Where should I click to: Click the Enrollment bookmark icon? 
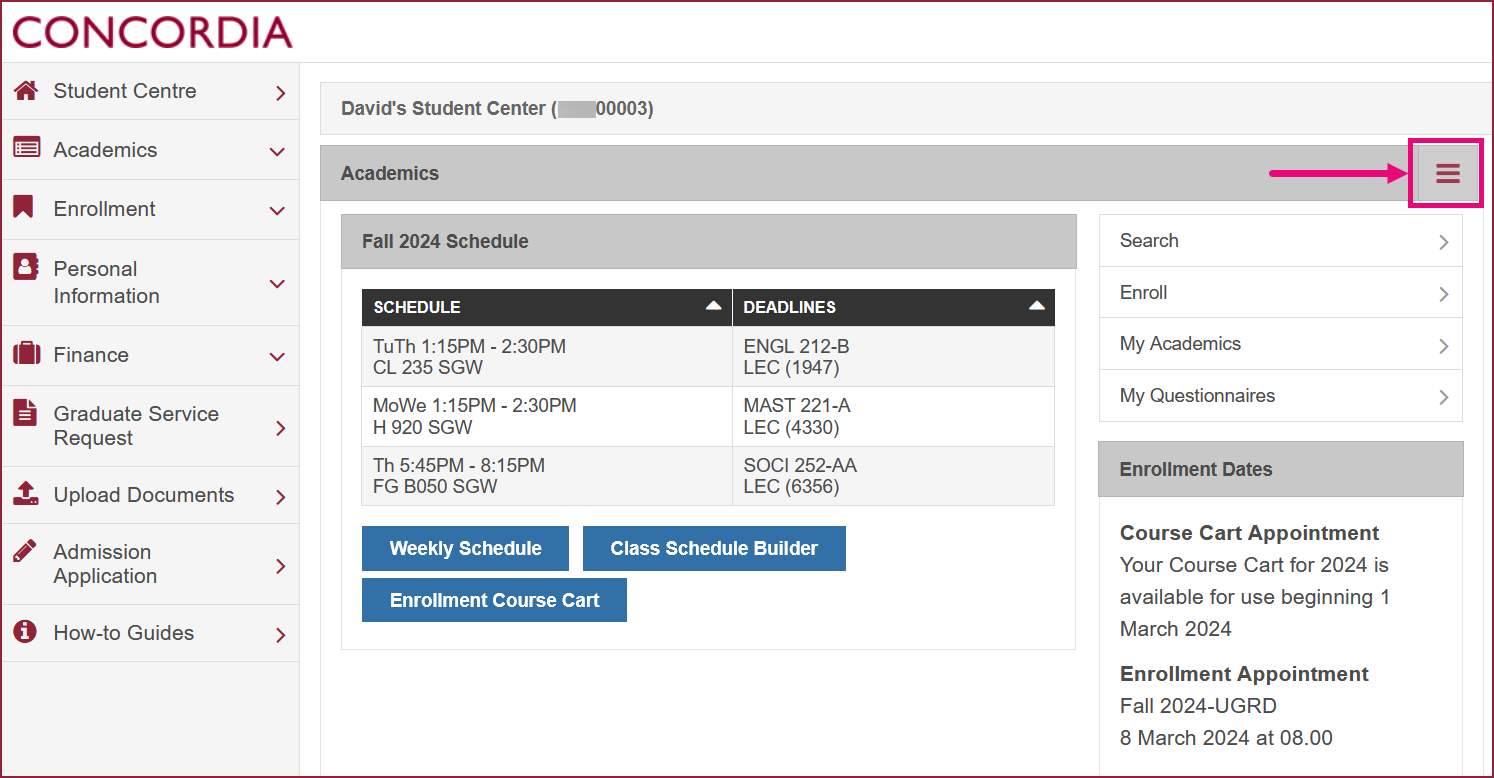coord(23,207)
